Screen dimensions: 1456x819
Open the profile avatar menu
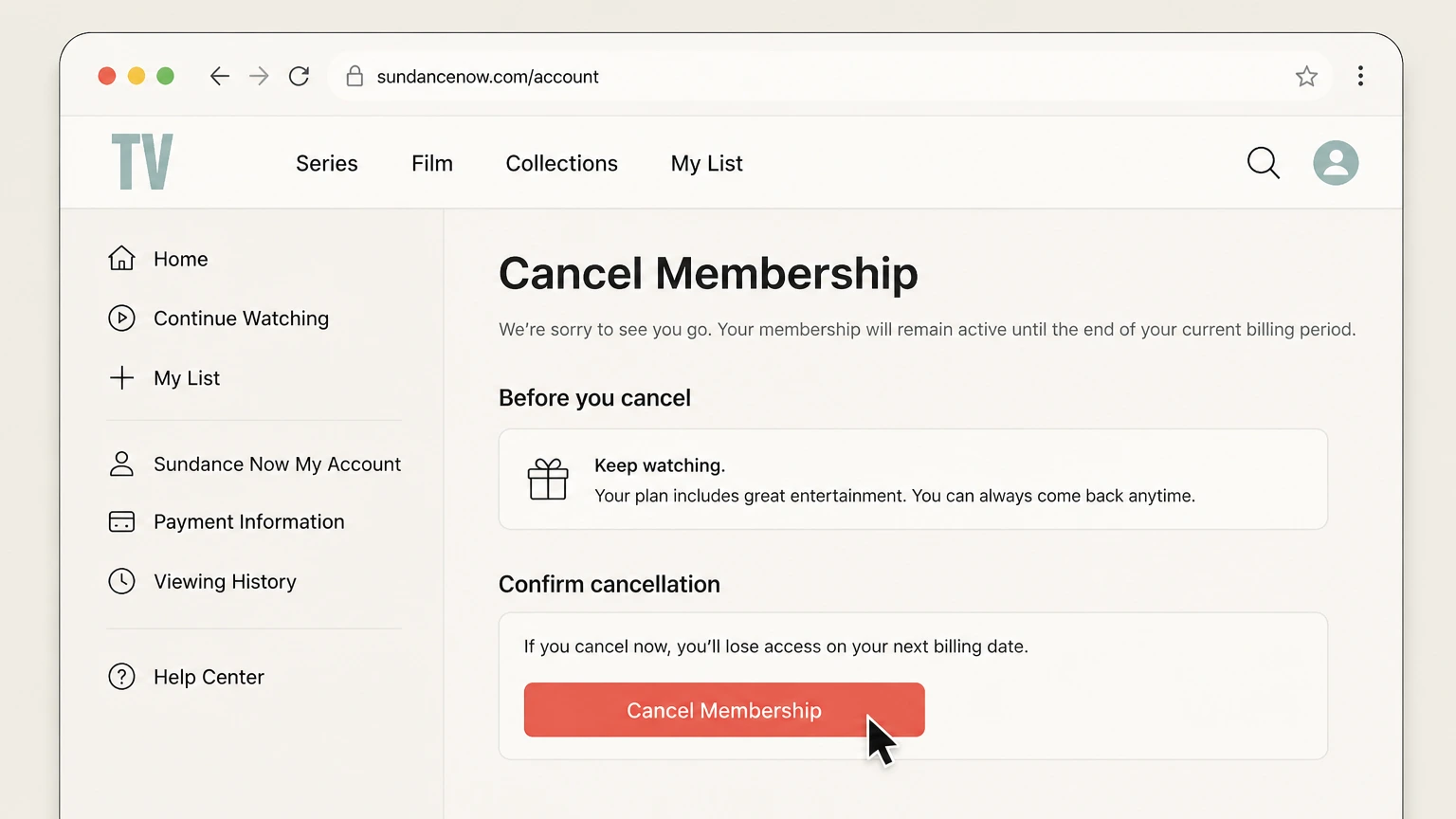click(1336, 163)
